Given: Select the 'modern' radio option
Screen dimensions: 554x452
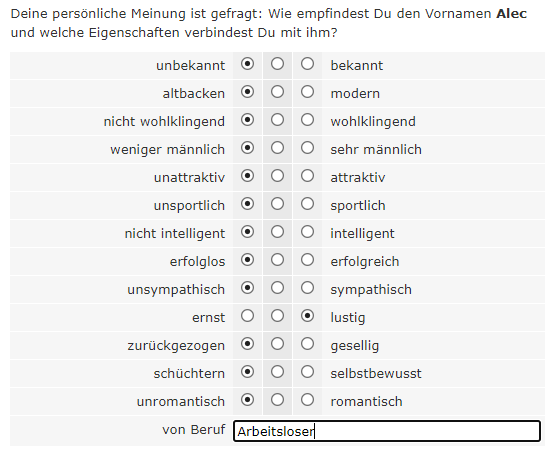Looking at the screenshot, I should (x=307, y=92).
